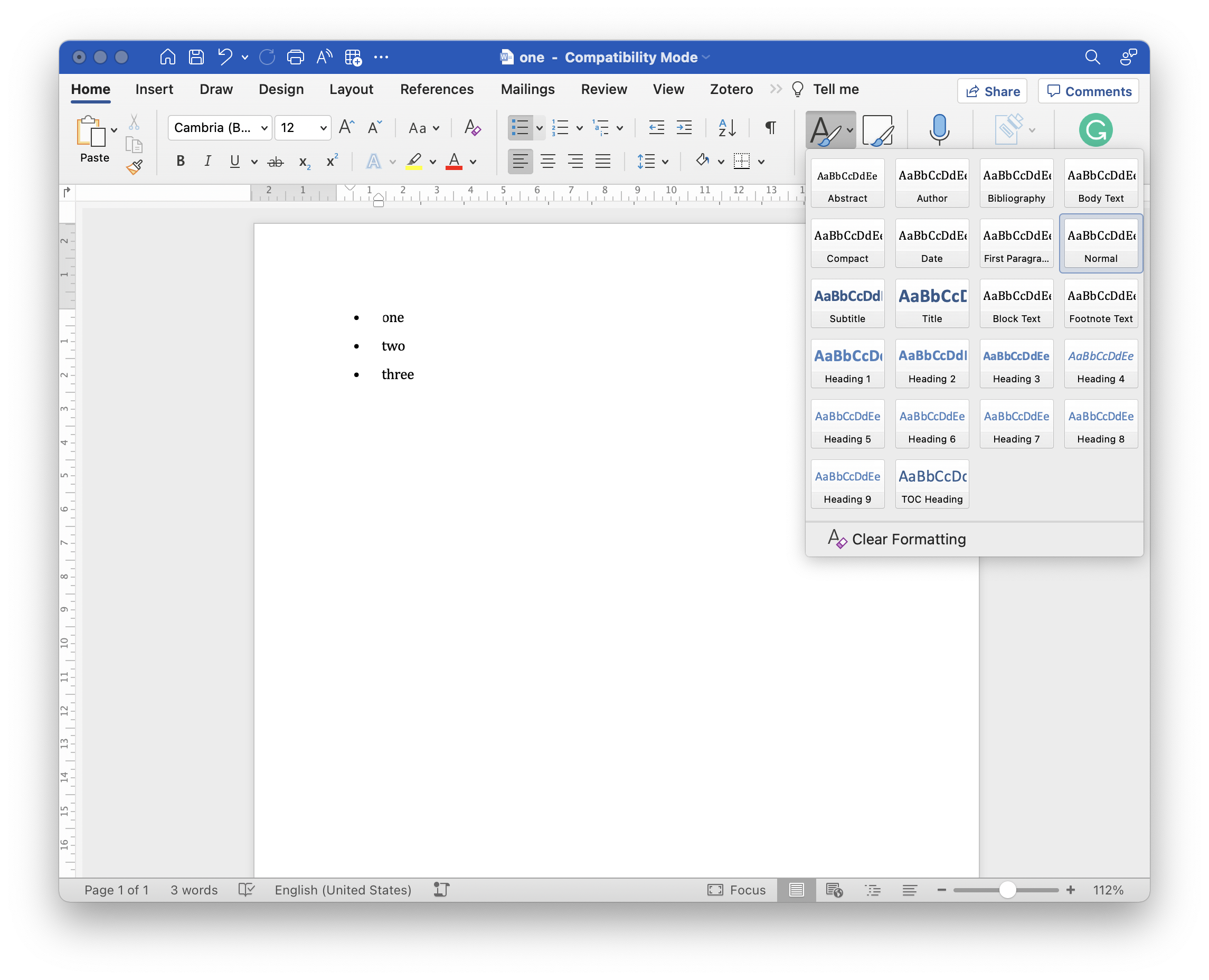Open the Comments button
Image resolution: width=1209 pixels, height=980 pixels.
tap(1088, 91)
